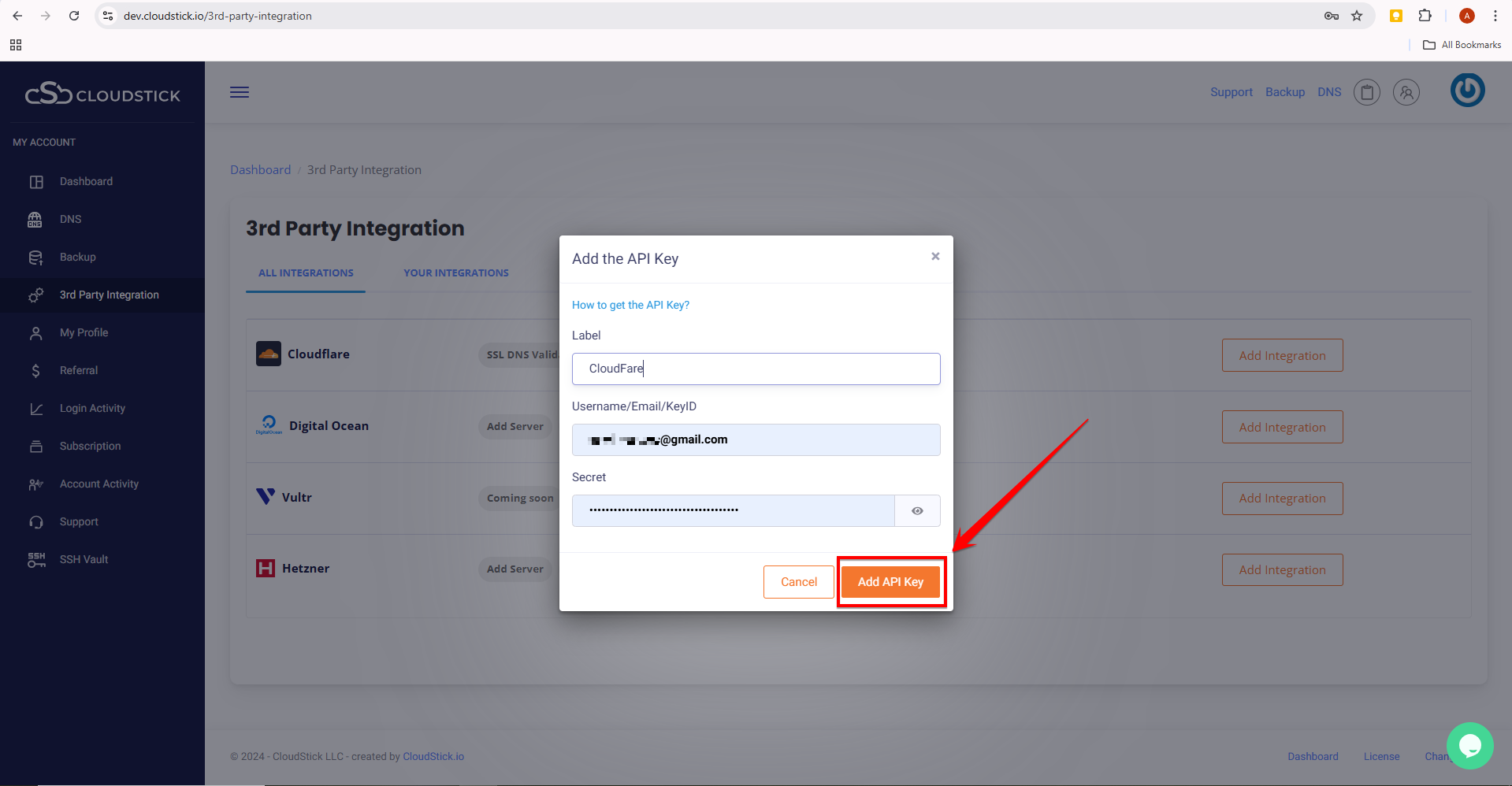Open the user account icon in the header

pos(1406,92)
